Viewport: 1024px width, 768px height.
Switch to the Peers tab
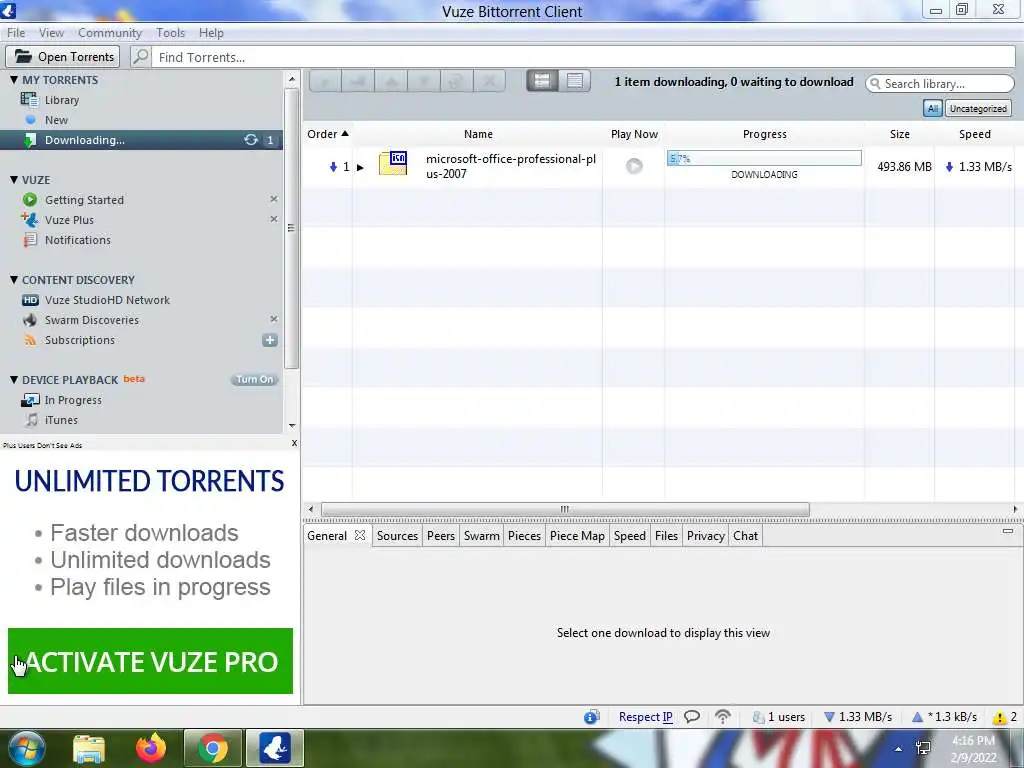pyautogui.click(x=441, y=536)
